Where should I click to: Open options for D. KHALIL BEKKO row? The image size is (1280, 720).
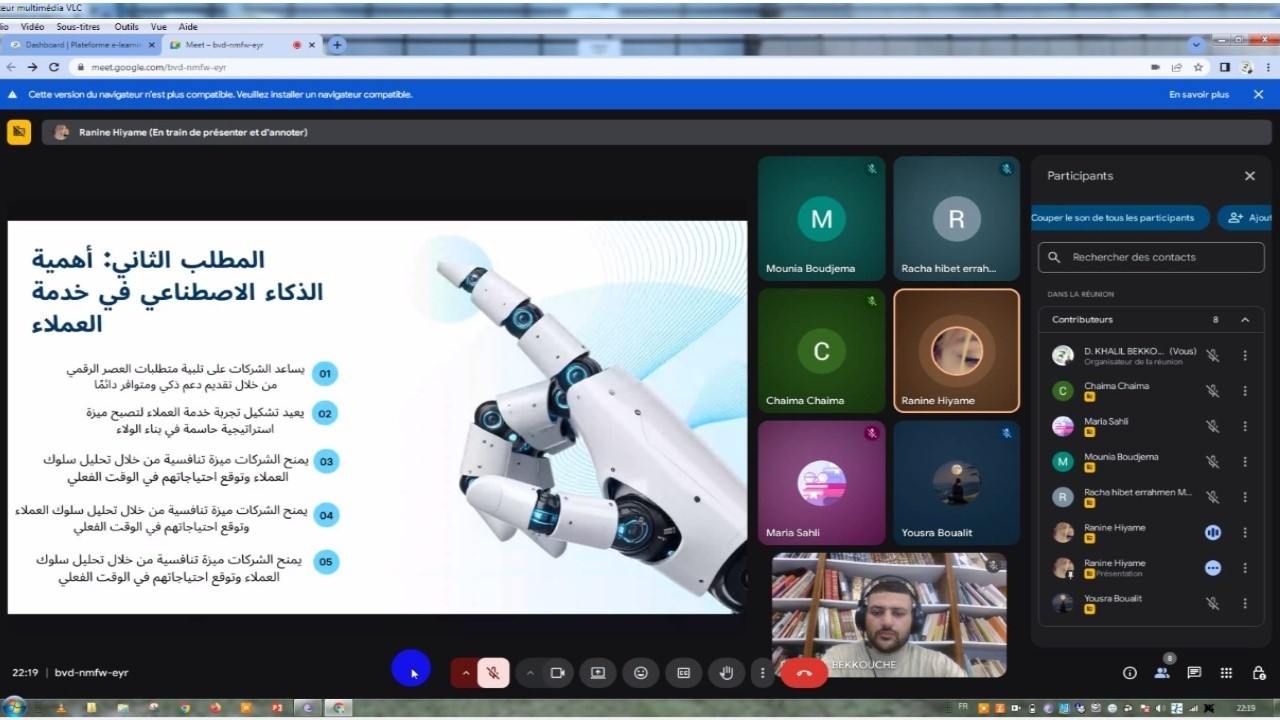(x=1245, y=355)
